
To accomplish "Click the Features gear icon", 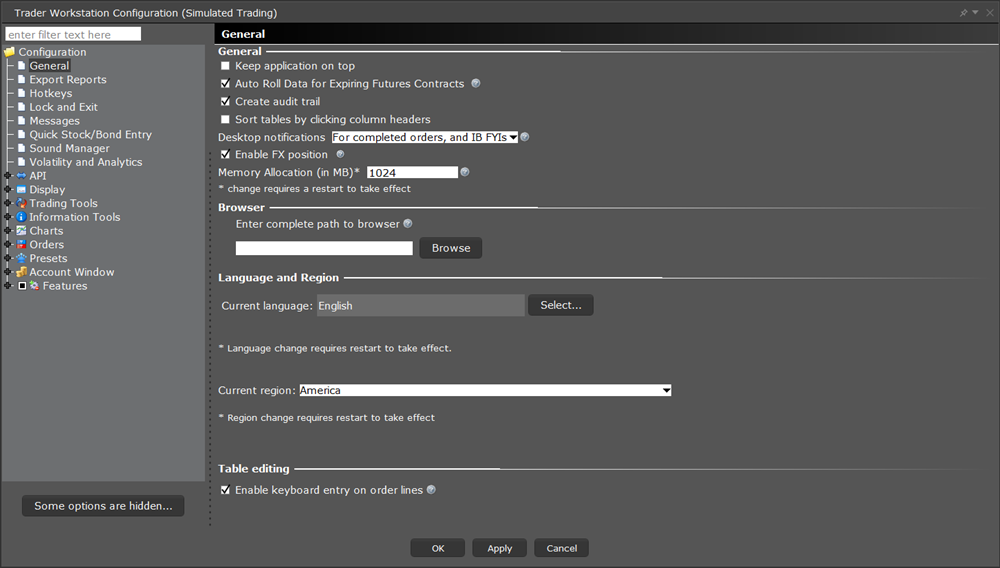I will point(34,286).
